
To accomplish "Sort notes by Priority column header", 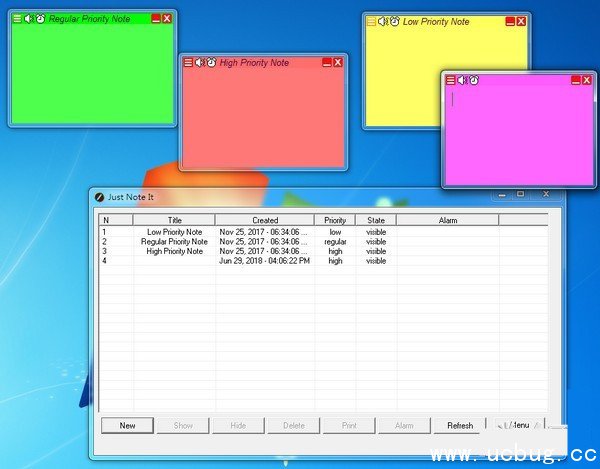I will pyautogui.click(x=335, y=220).
